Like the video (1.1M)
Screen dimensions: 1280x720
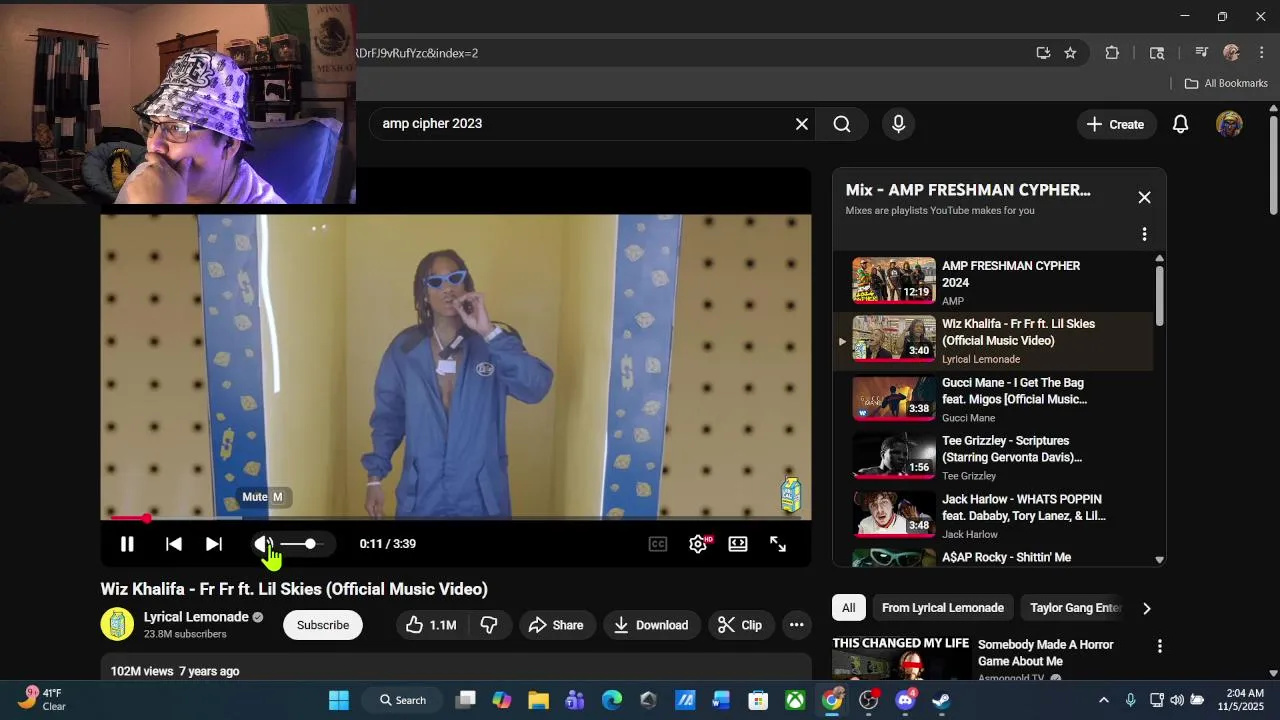tap(431, 625)
